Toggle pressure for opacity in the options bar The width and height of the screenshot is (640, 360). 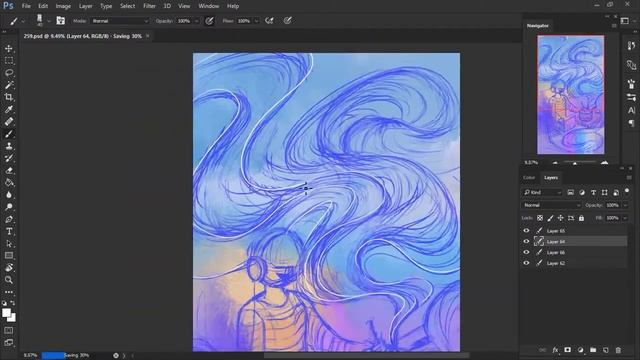pyautogui.click(x=209, y=21)
